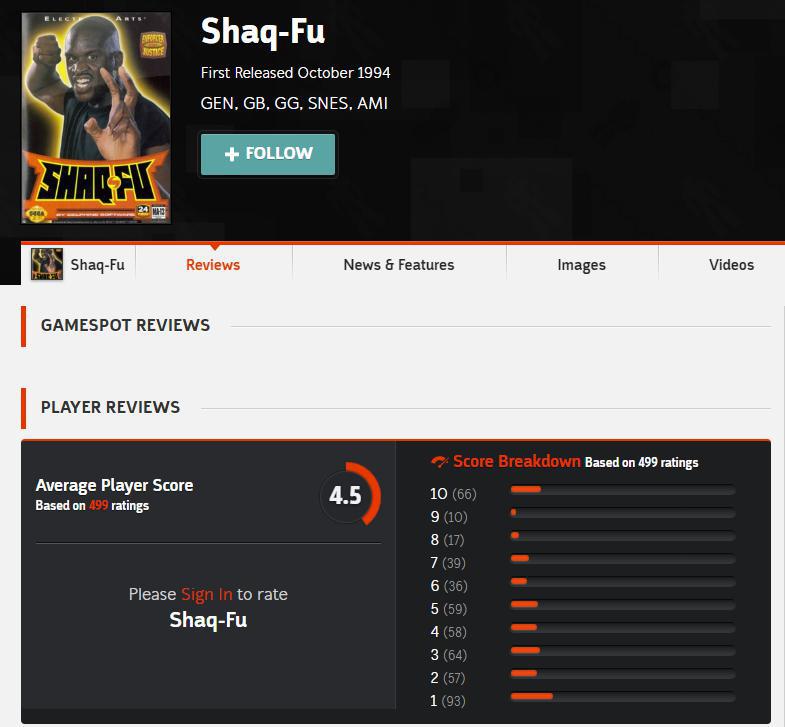Click the GameSpot Reviews section heading

coord(125,325)
